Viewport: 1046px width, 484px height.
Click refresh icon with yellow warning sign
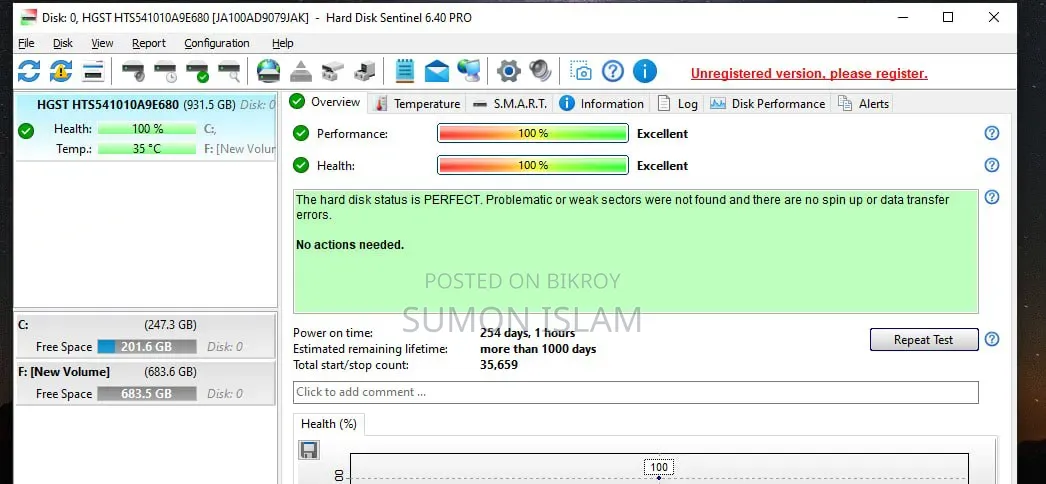(61, 71)
